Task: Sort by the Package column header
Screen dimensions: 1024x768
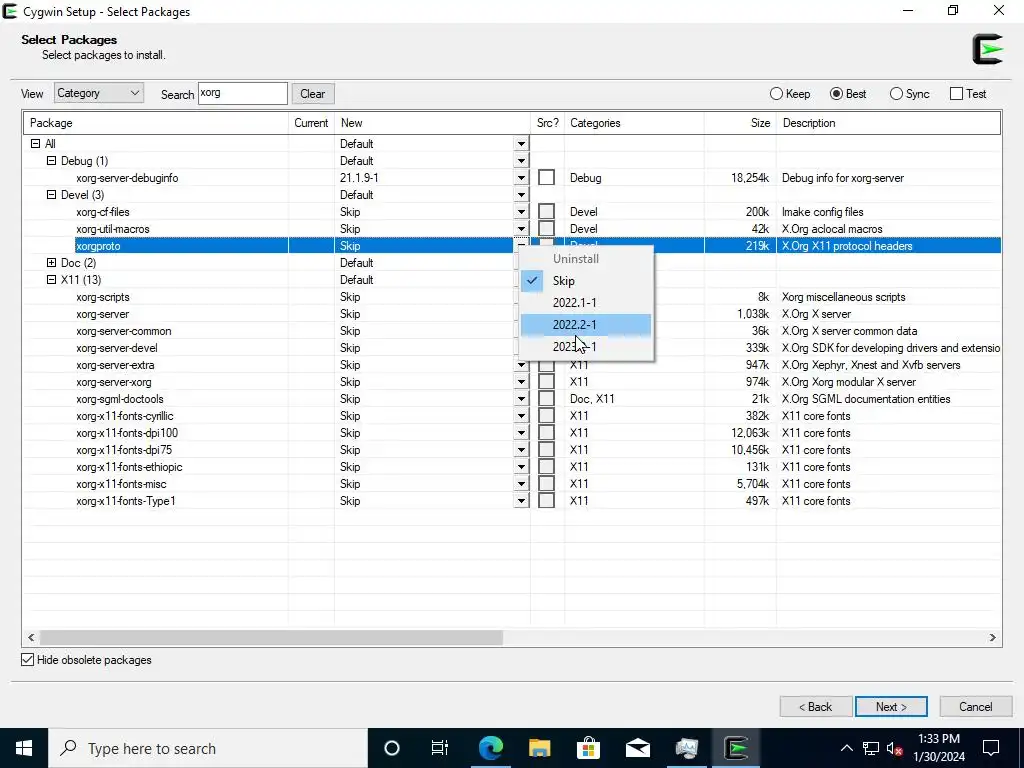Action: click(156, 123)
